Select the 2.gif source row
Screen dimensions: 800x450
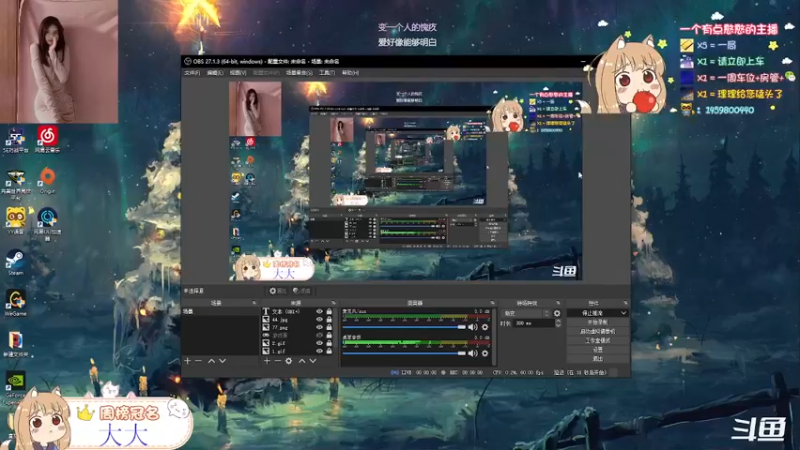pos(298,343)
